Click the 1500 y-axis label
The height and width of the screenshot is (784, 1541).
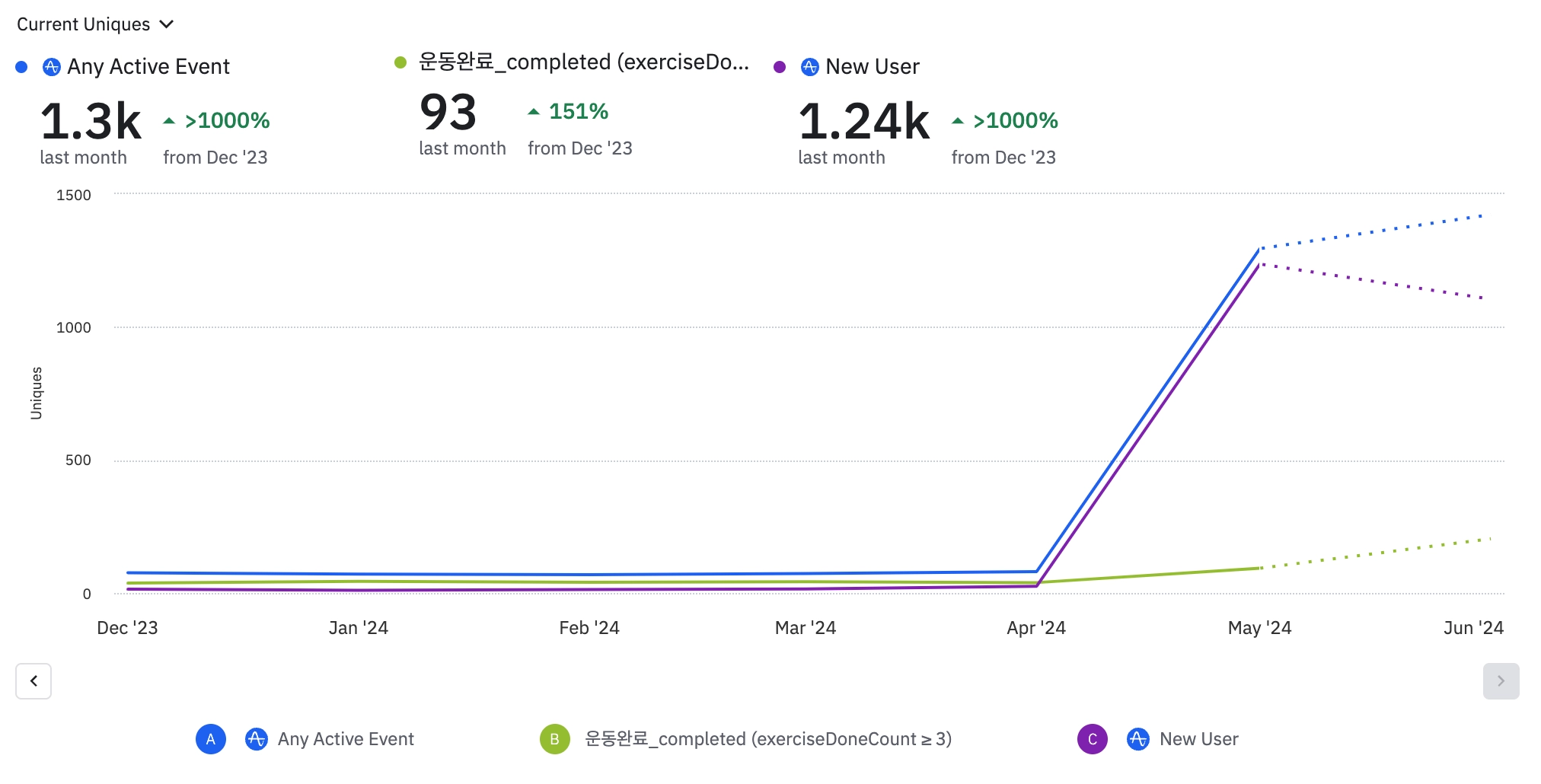click(x=74, y=195)
